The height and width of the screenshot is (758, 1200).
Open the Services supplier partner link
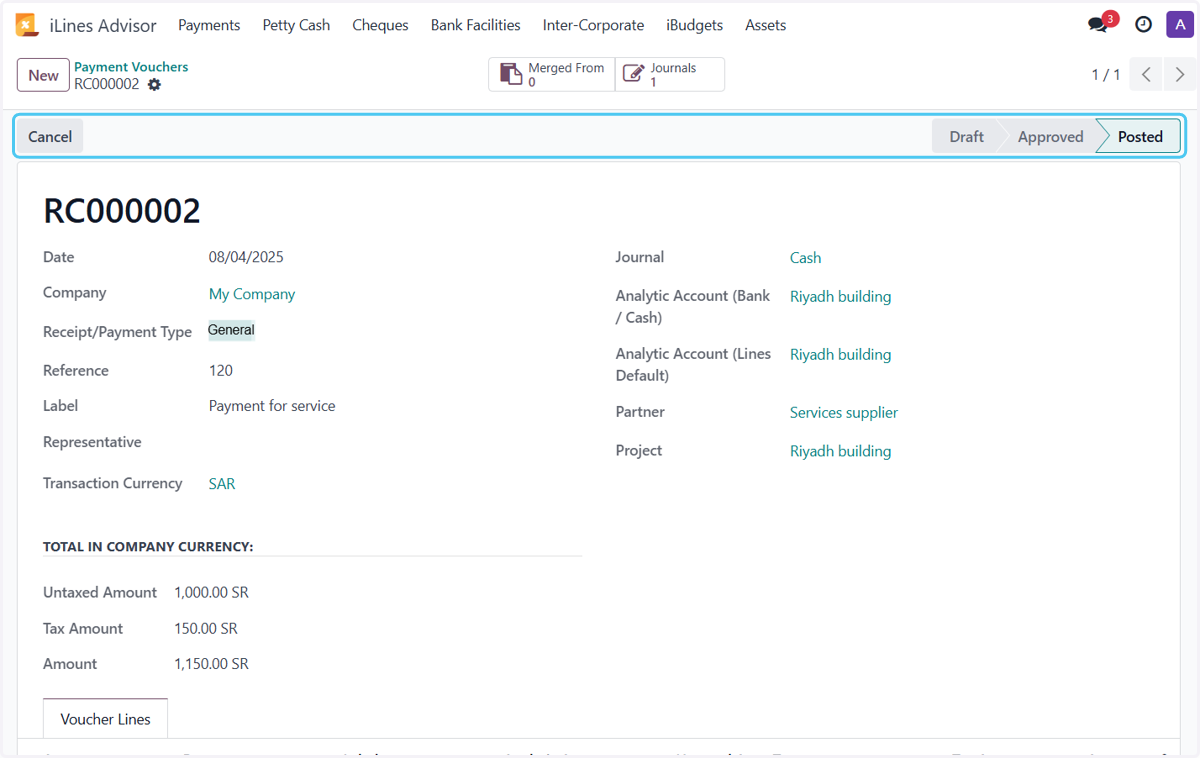(x=844, y=412)
